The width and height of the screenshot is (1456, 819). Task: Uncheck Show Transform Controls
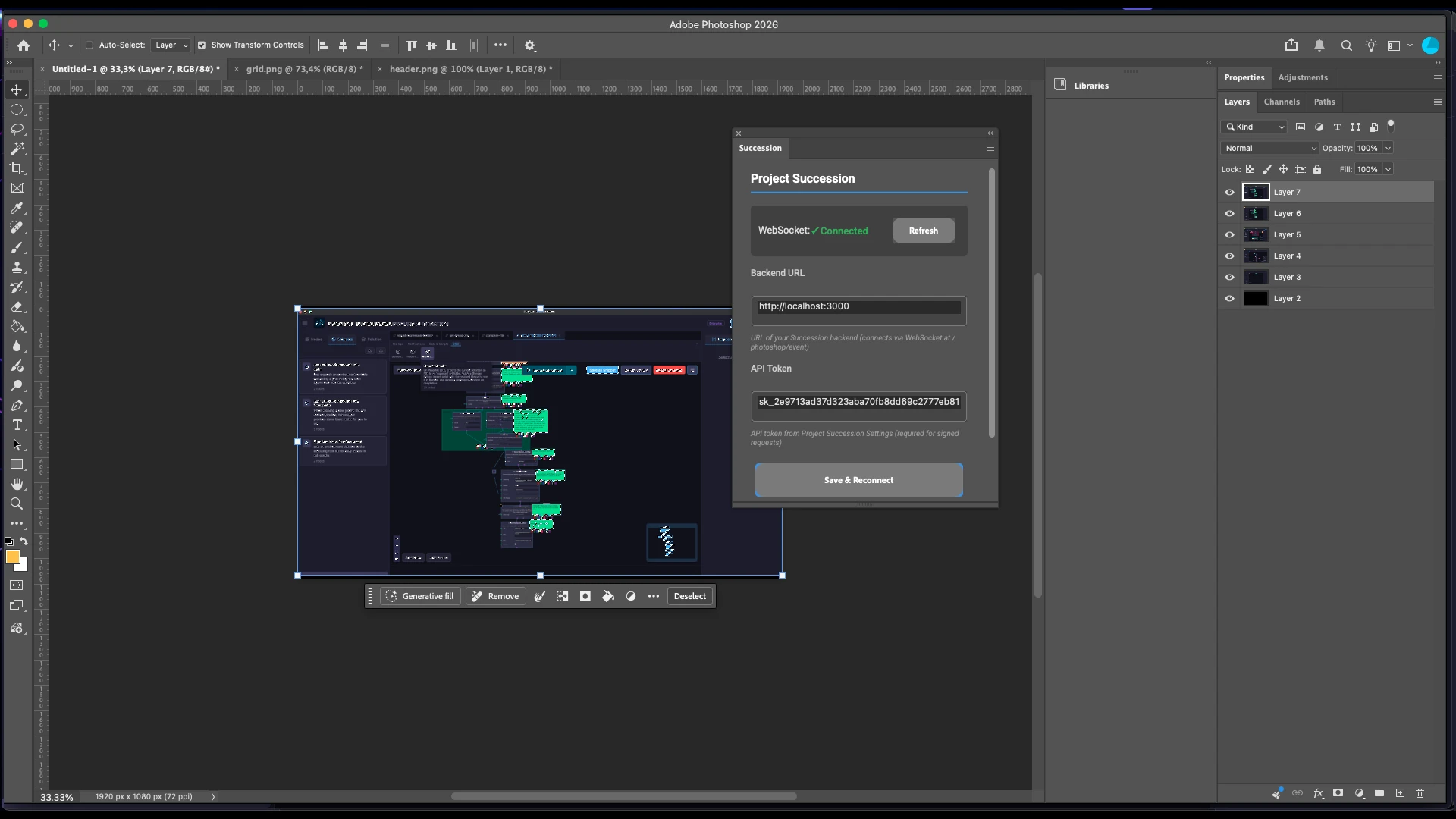pos(202,45)
